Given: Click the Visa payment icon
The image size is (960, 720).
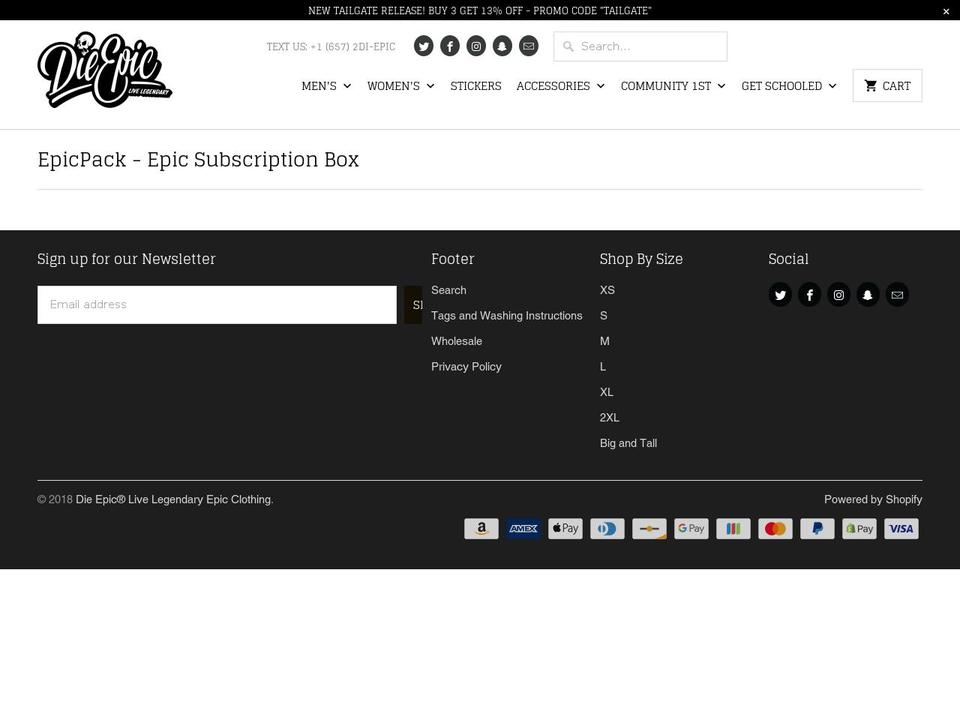Looking at the screenshot, I should pyautogui.click(x=901, y=529).
